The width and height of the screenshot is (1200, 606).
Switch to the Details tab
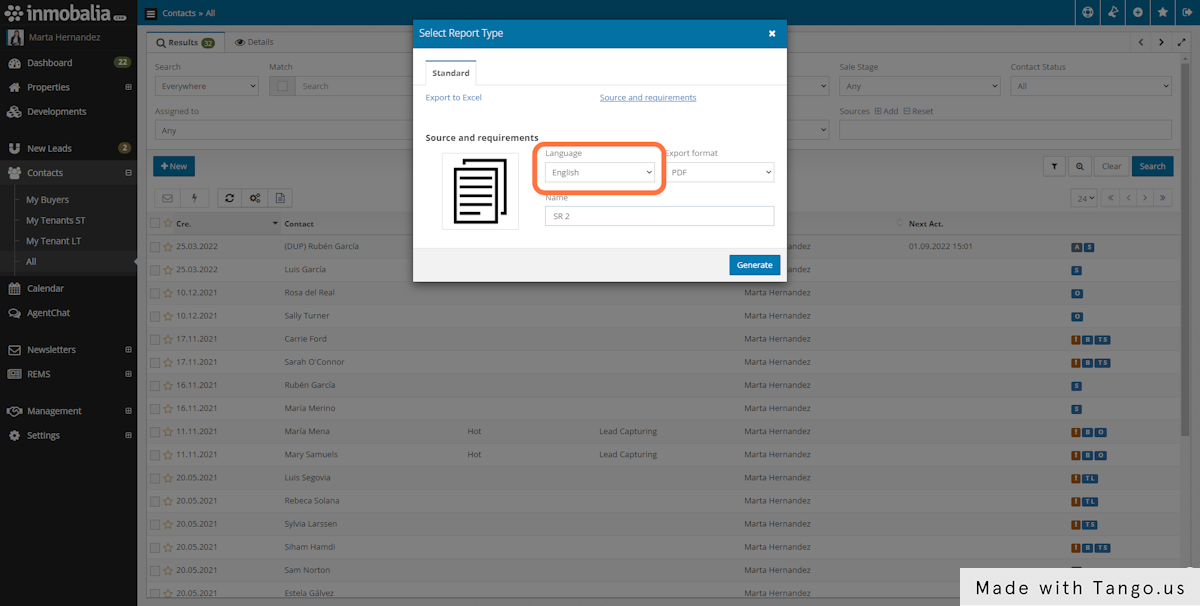[x=254, y=42]
